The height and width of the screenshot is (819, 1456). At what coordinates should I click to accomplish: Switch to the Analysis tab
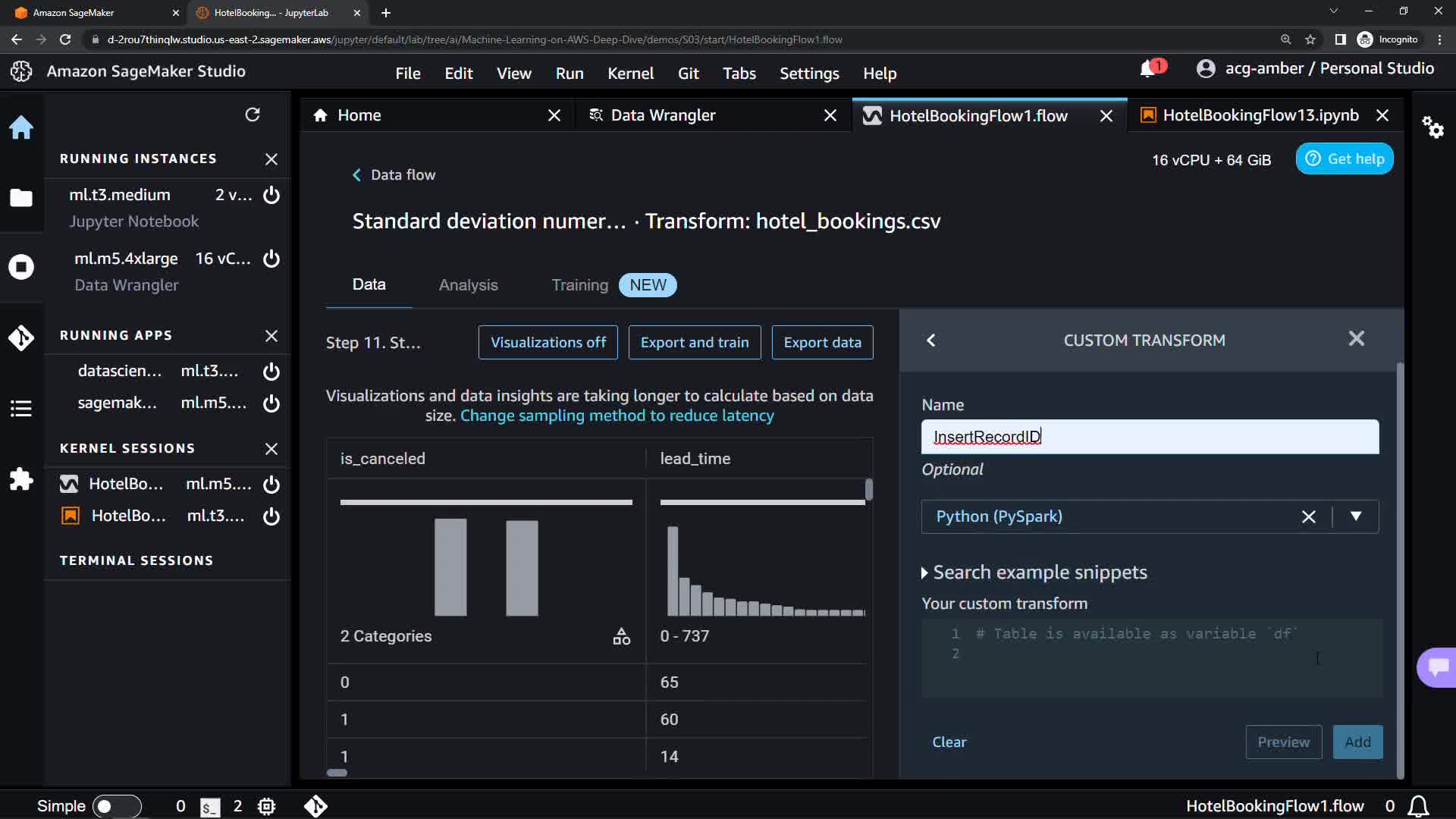468,285
